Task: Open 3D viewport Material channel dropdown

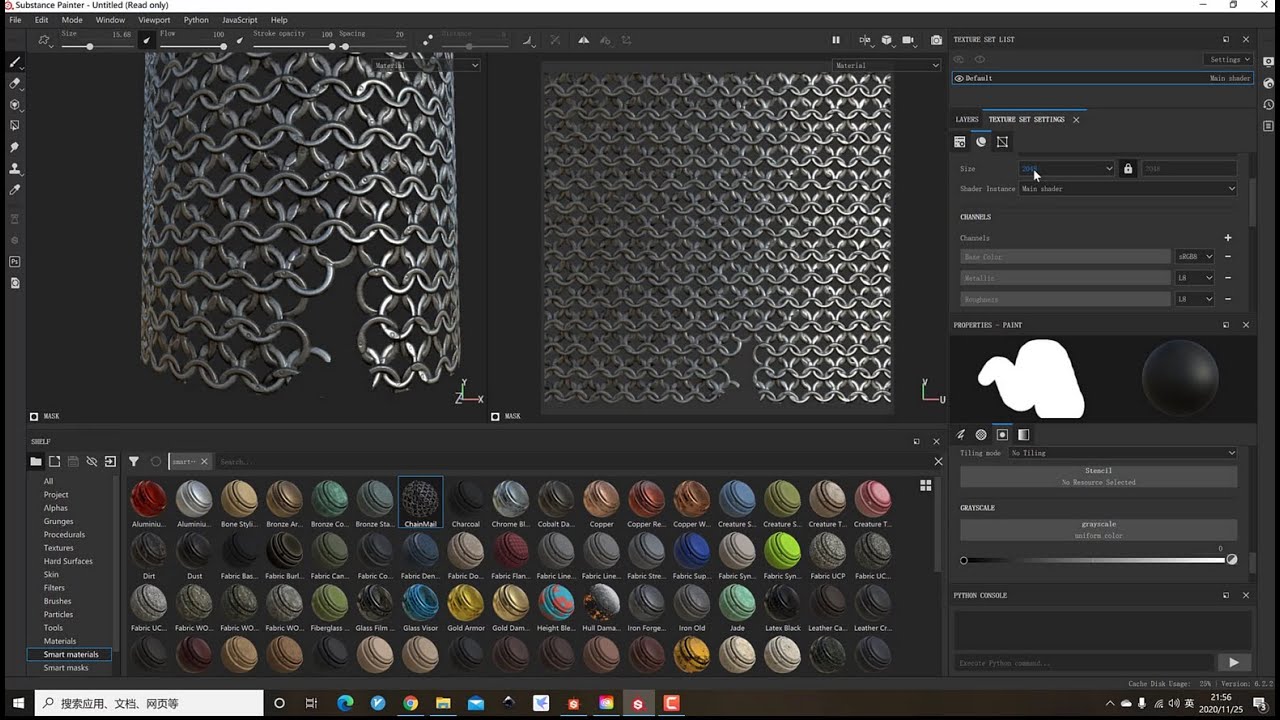Action: coord(426,66)
